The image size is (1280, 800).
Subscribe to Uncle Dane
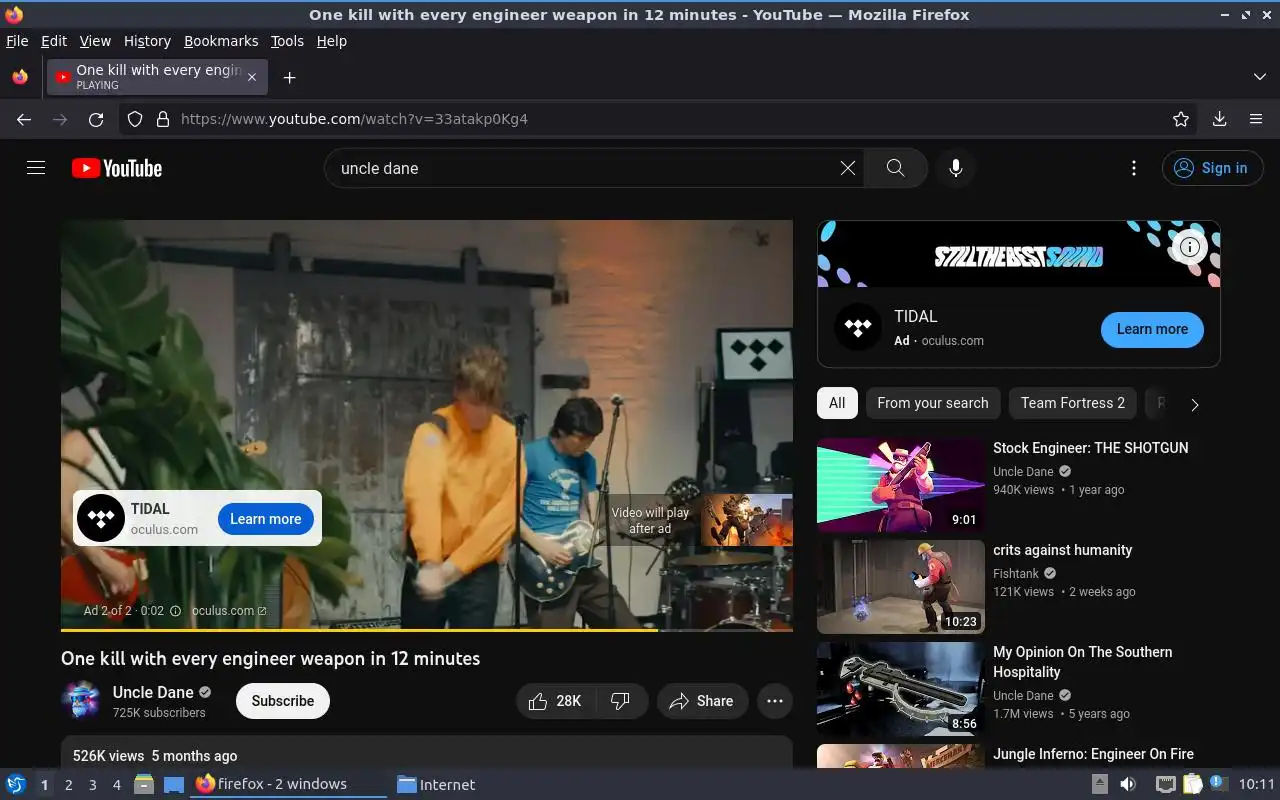[x=283, y=701]
